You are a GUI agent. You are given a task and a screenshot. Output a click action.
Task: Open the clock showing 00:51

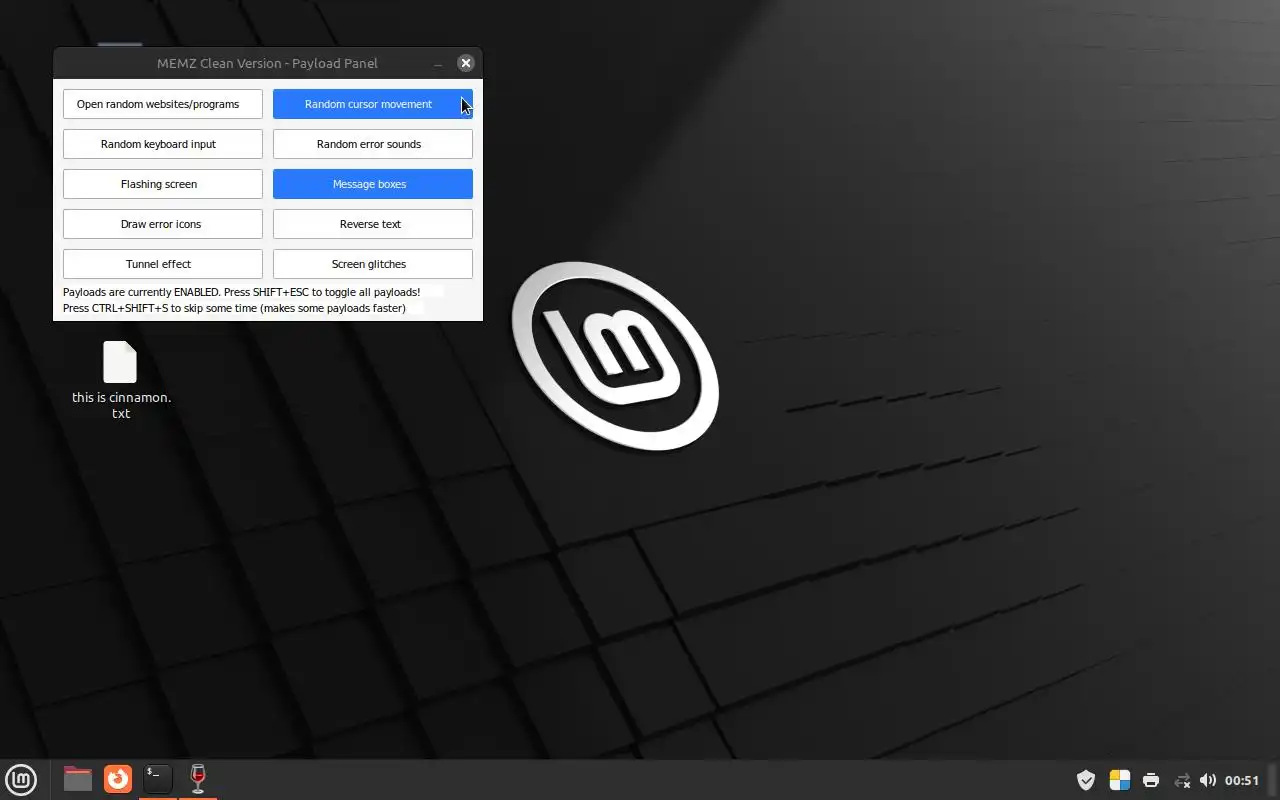click(1242, 780)
